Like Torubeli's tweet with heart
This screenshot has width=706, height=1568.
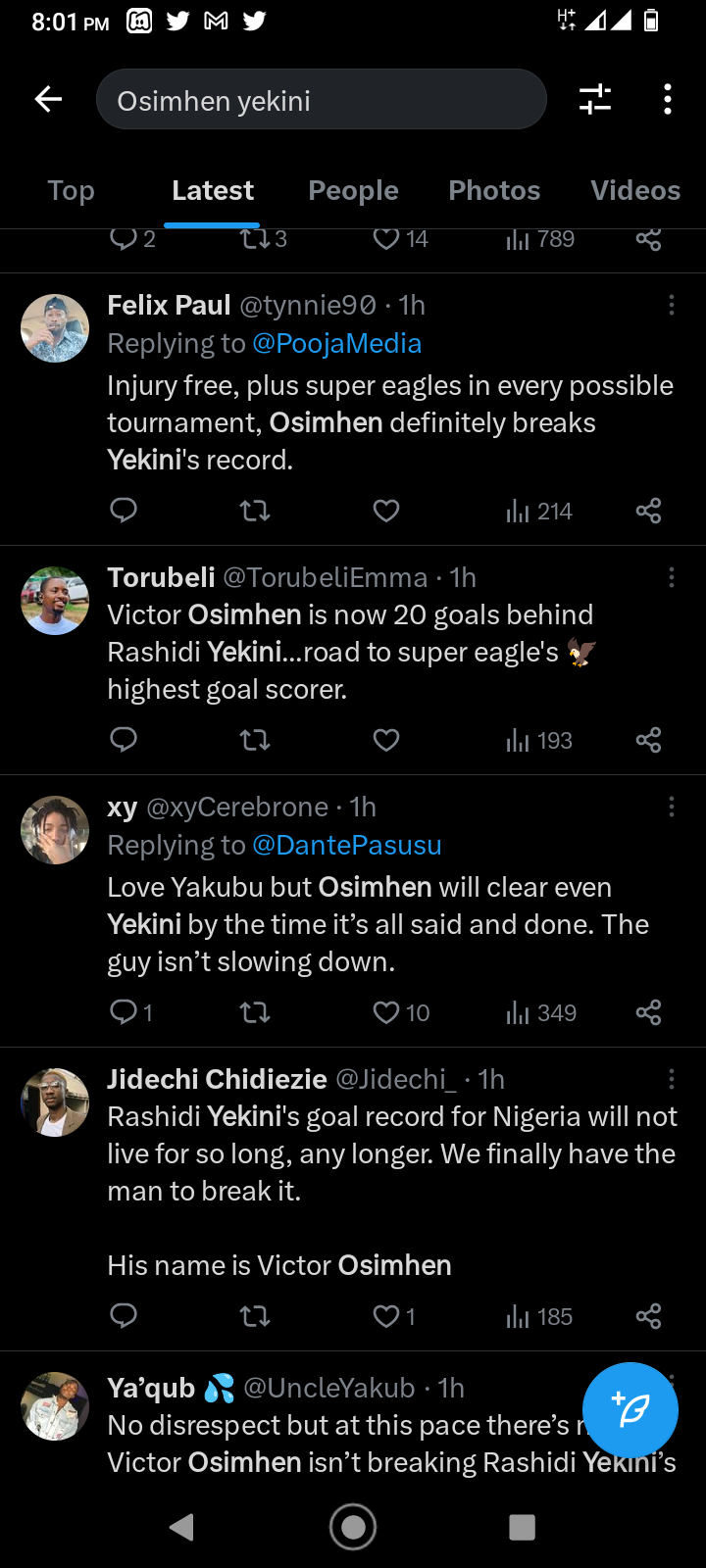tap(386, 740)
